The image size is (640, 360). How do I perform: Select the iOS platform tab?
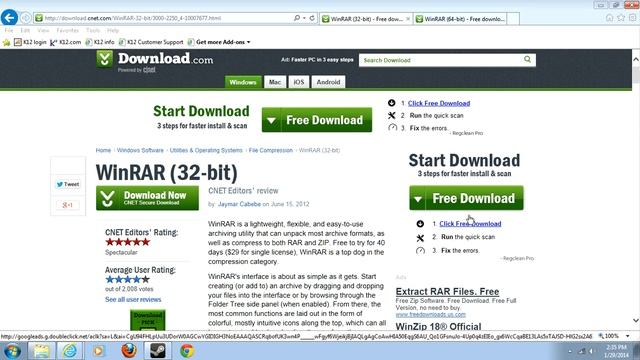click(x=299, y=82)
